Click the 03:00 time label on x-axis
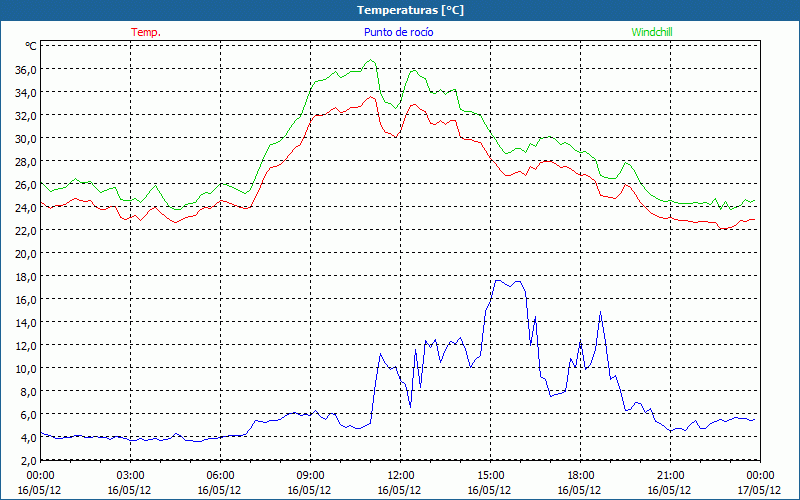800x500 pixels. click(131, 476)
